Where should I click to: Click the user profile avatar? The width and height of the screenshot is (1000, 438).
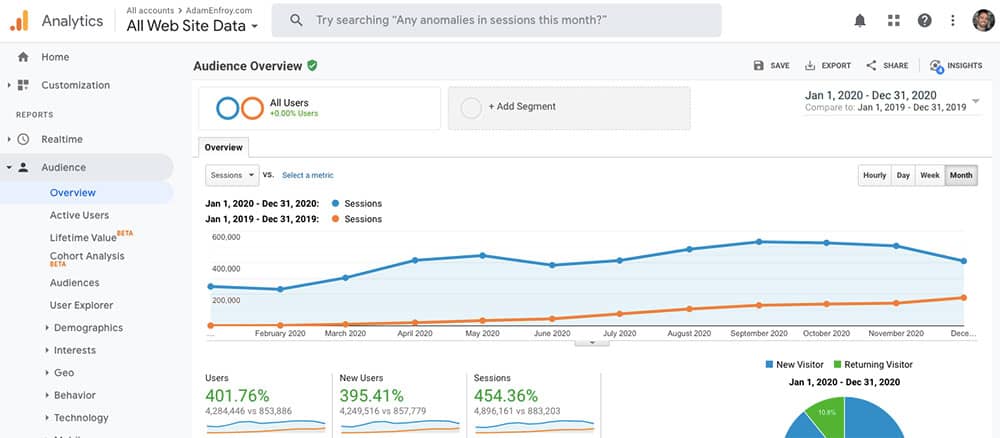[983, 20]
